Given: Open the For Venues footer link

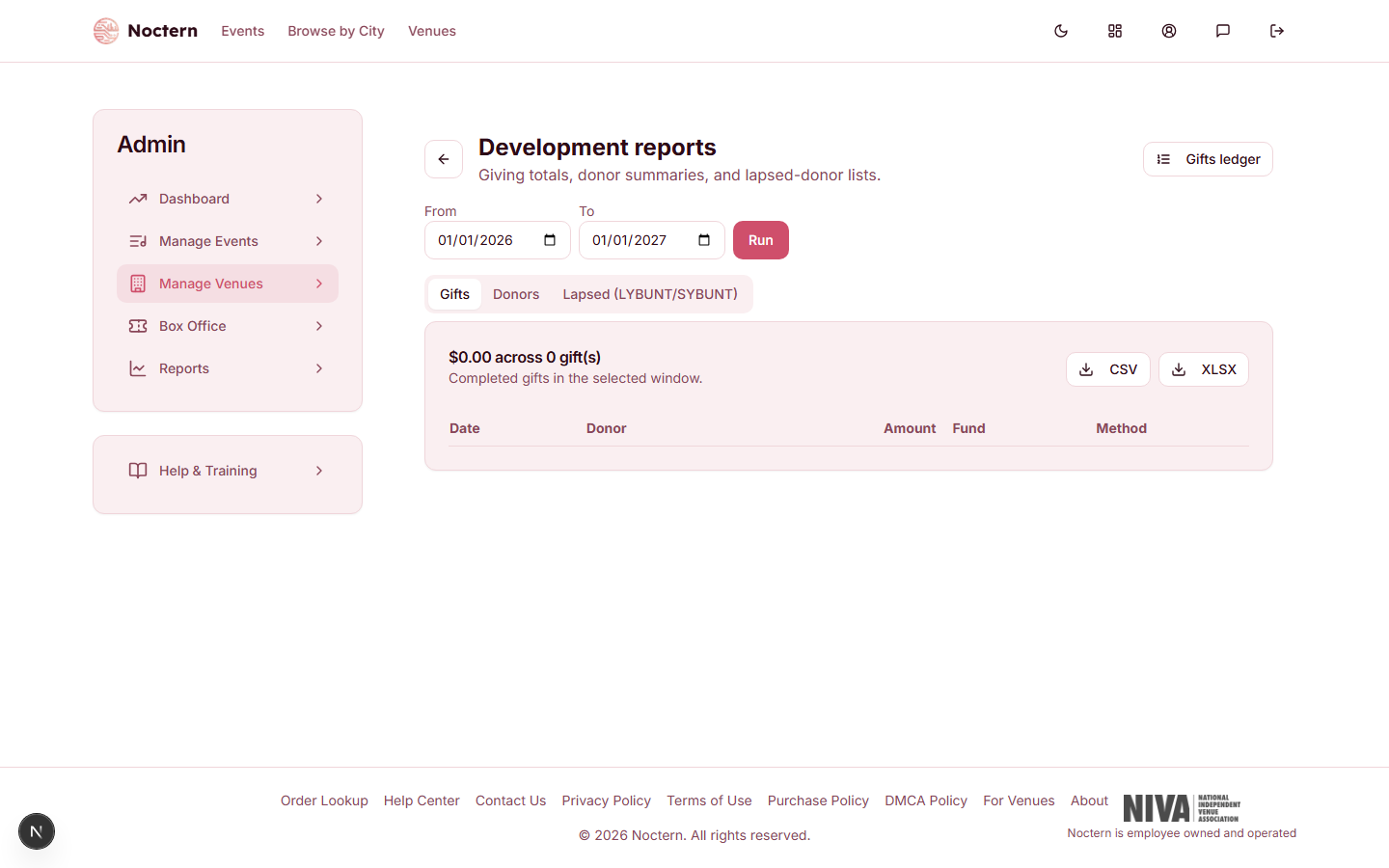Looking at the screenshot, I should coord(1019,800).
